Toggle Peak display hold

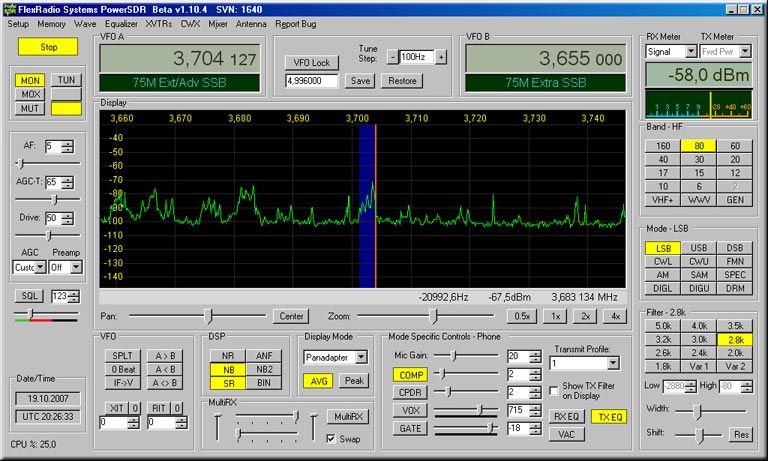point(354,381)
